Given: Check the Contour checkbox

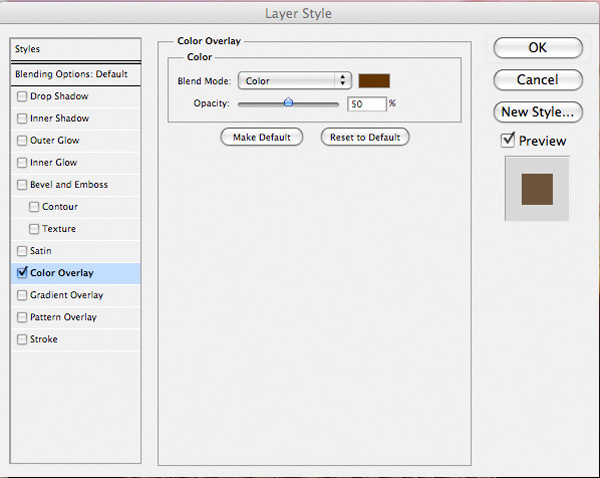Looking at the screenshot, I should pos(34,207).
